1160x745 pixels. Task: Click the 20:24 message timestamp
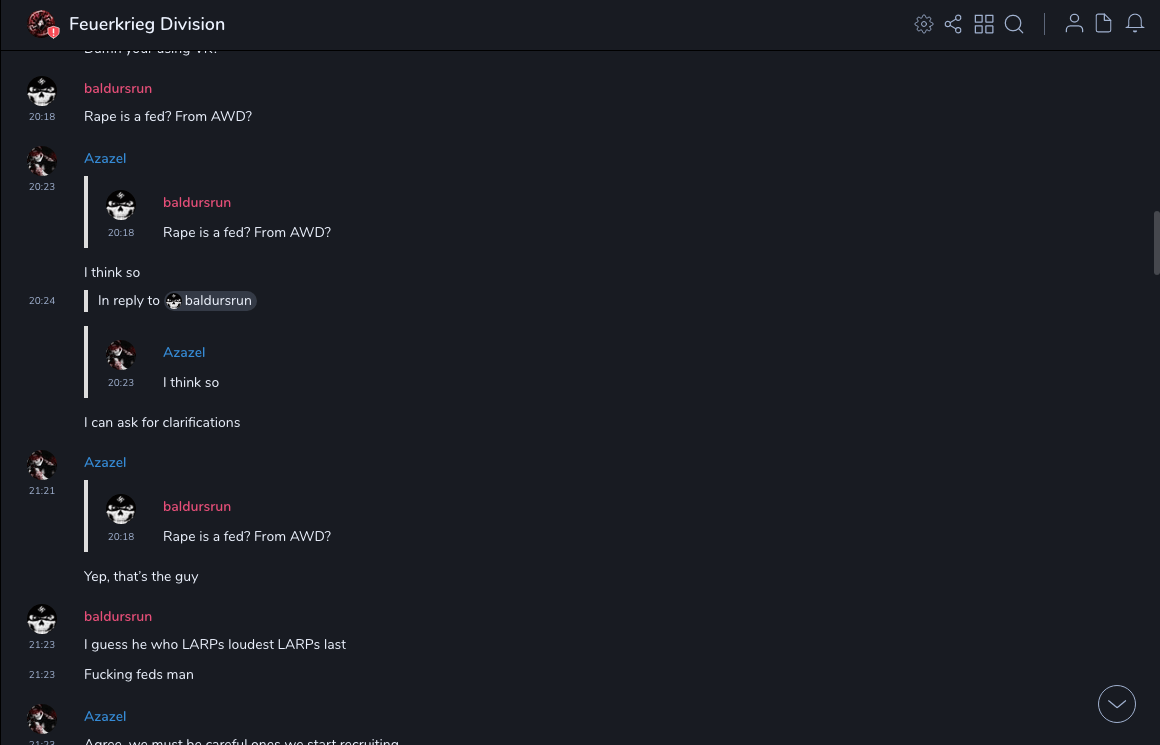pyautogui.click(x=42, y=301)
